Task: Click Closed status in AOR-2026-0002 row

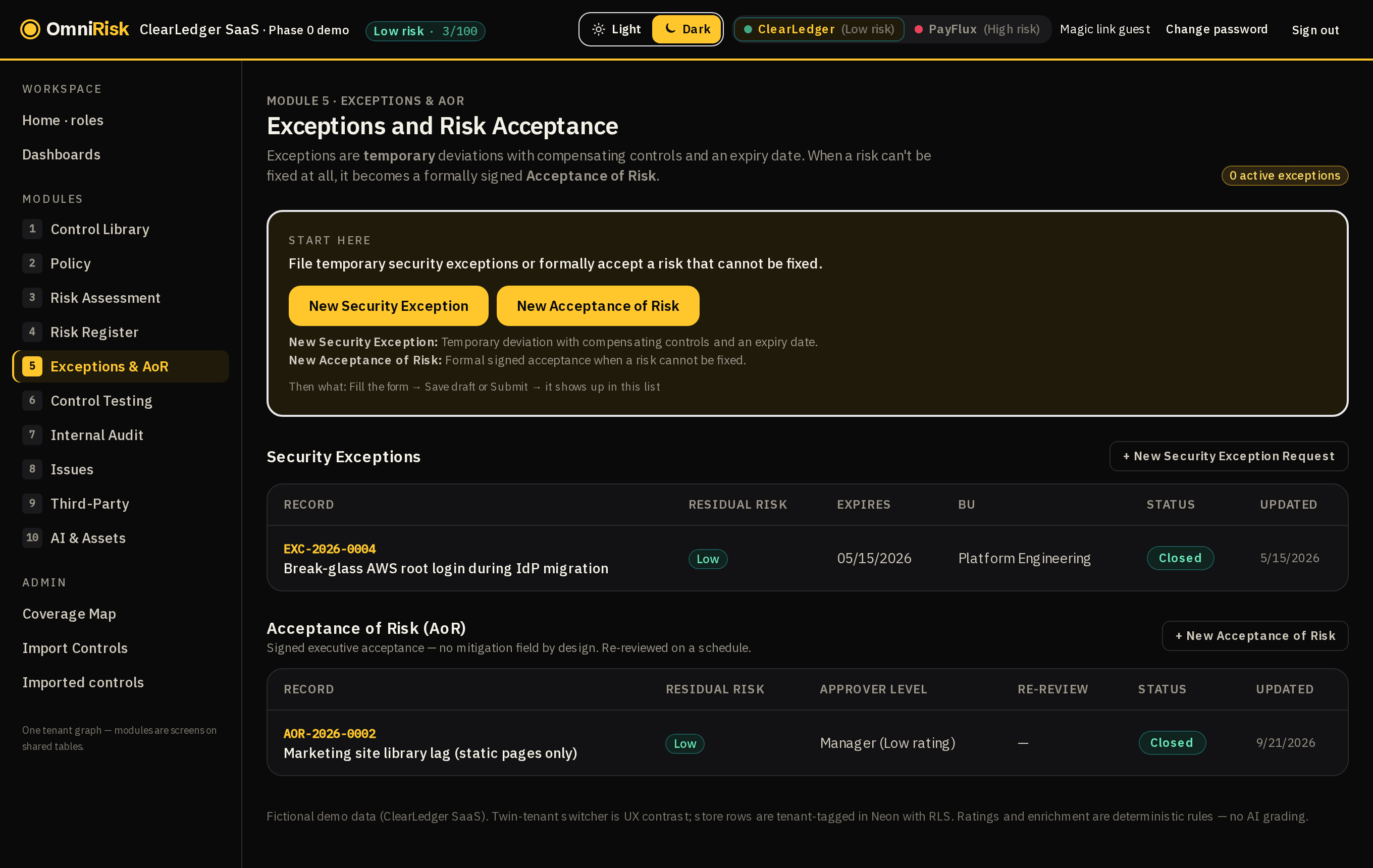Action: (x=1172, y=743)
